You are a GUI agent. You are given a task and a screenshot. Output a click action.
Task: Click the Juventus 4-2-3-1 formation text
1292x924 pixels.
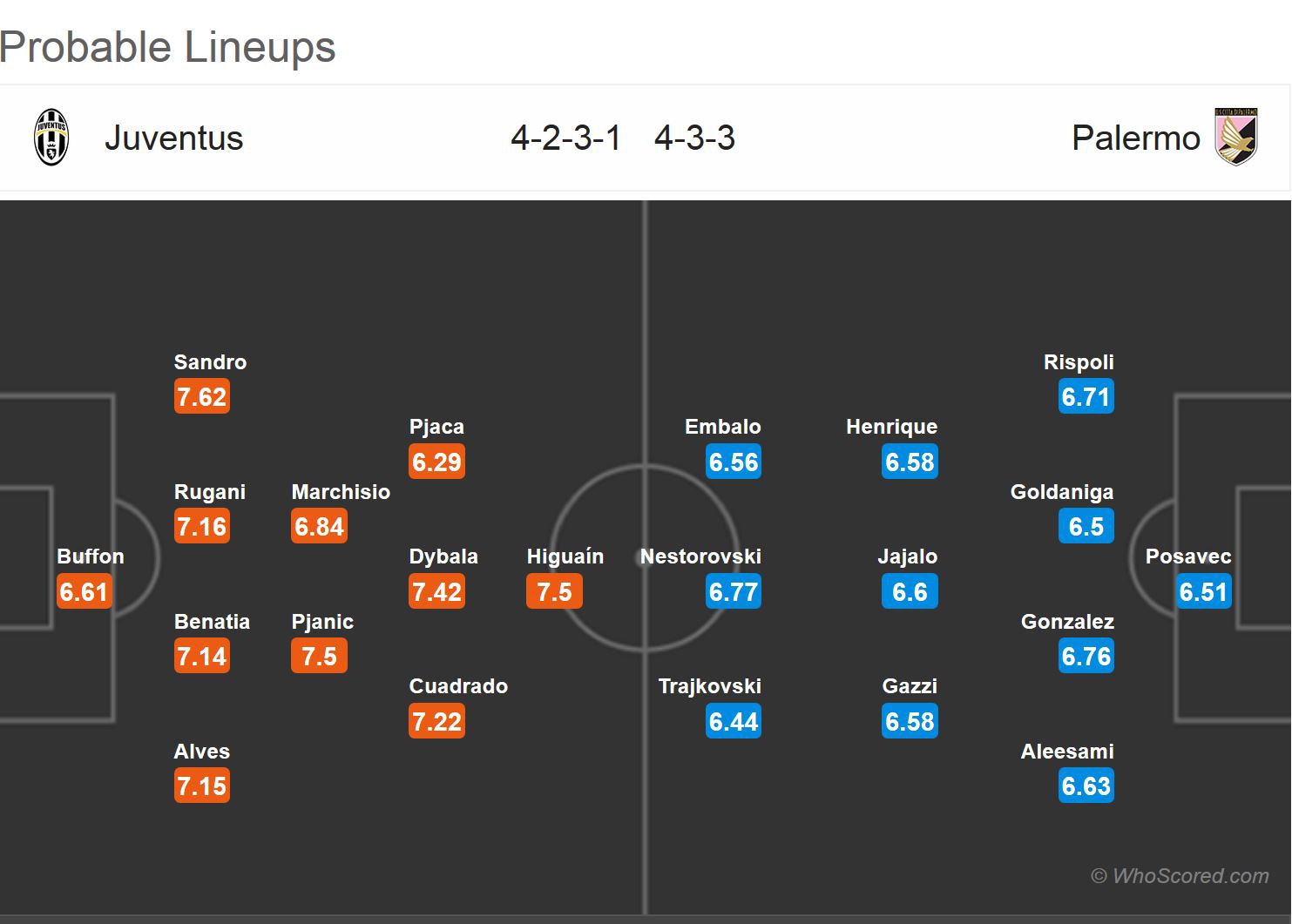pyautogui.click(x=565, y=138)
